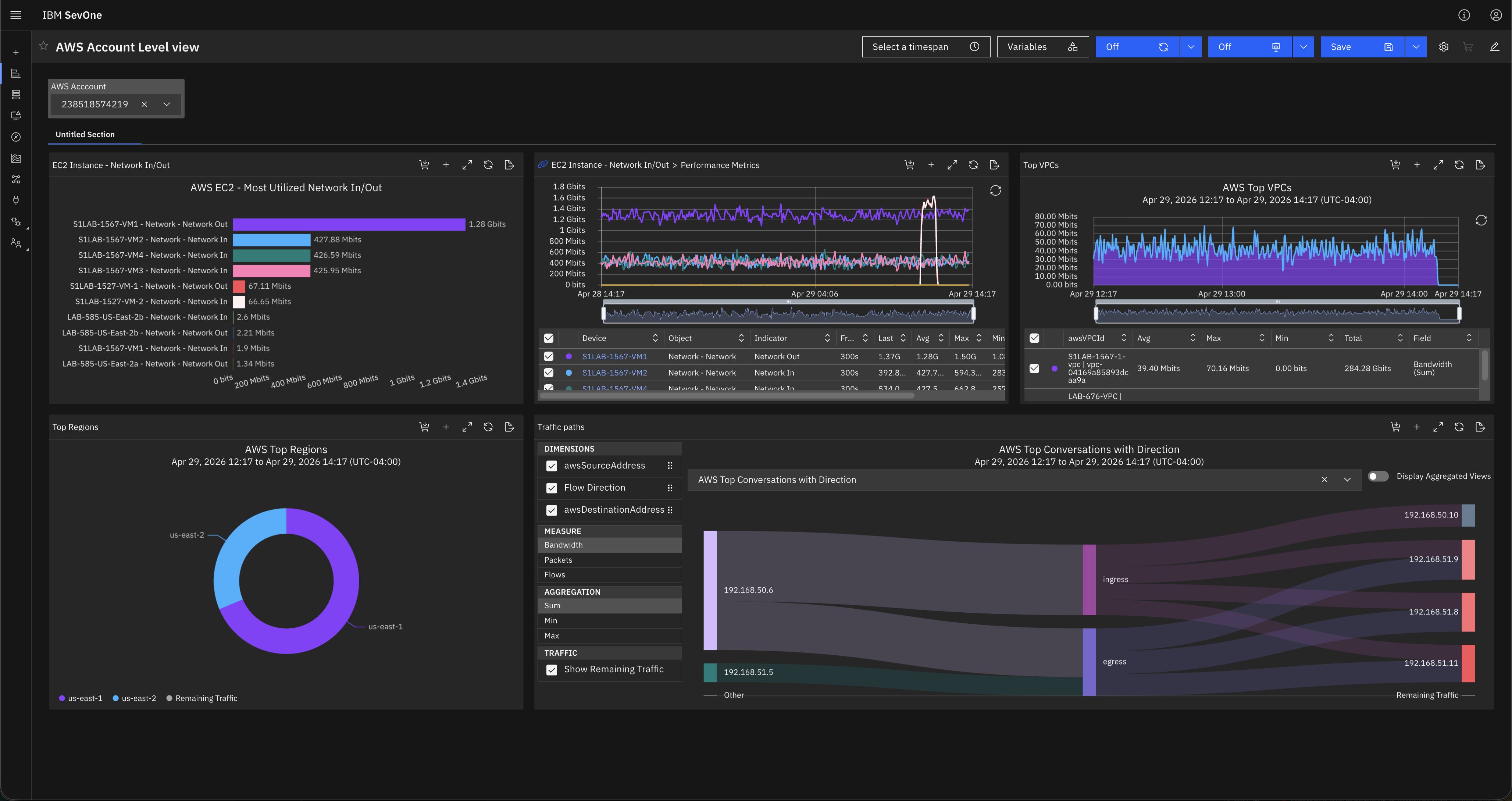The width and height of the screenshot is (1512, 801).
Task: Expand the Top Regions widget
Action: click(x=467, y=427)
